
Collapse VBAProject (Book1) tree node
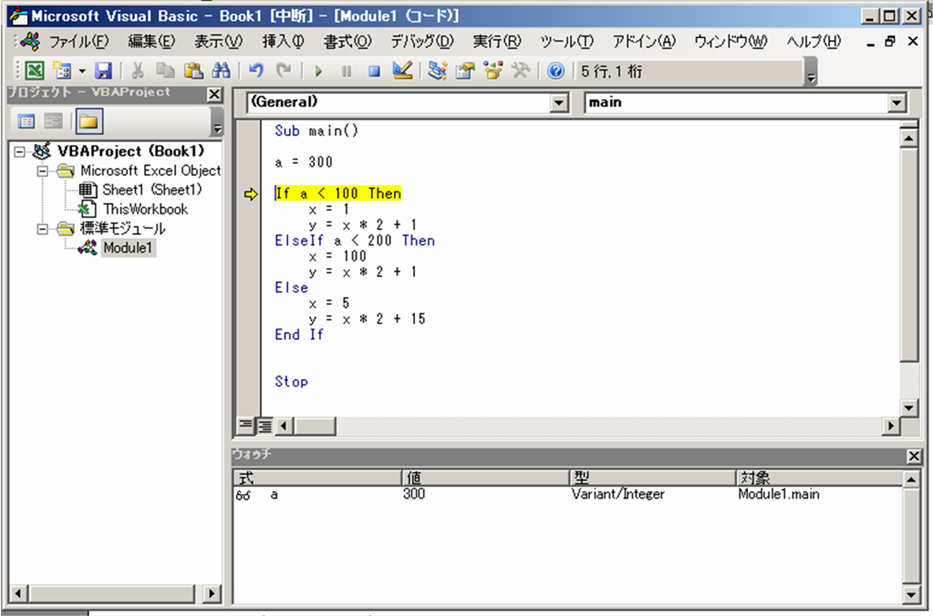(20, 152)
